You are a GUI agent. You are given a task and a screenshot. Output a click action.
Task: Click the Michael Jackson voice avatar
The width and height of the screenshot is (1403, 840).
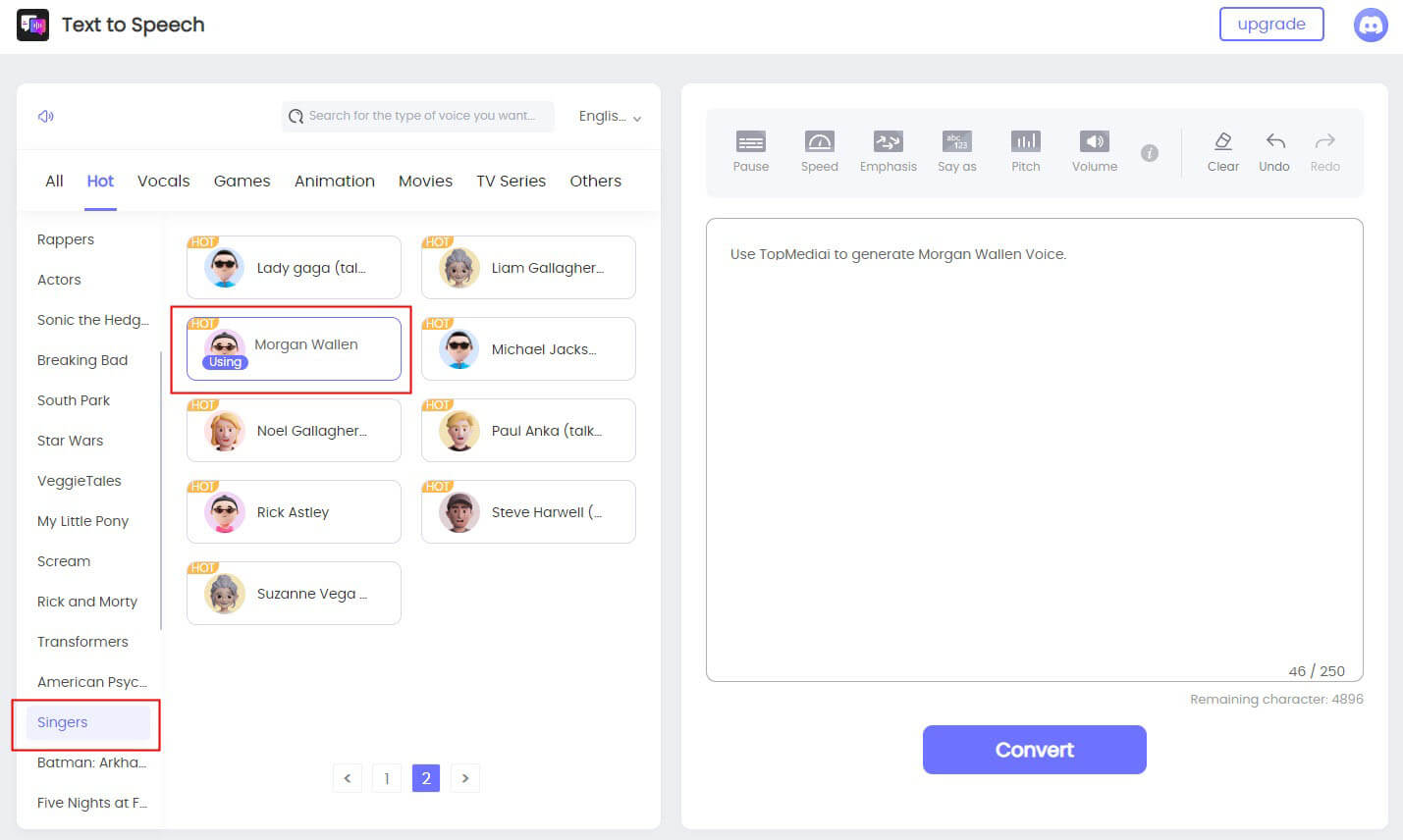(459, 348)
